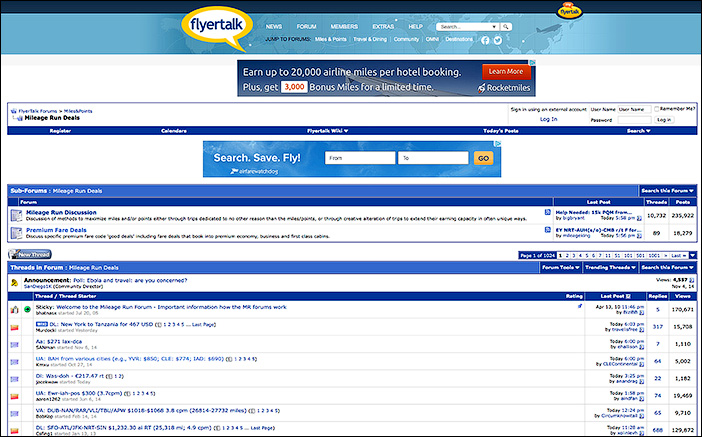The width and height of the screenshot is (702, 437).
Task: Go to last post by bigbryant
Action: click(639, 218)
